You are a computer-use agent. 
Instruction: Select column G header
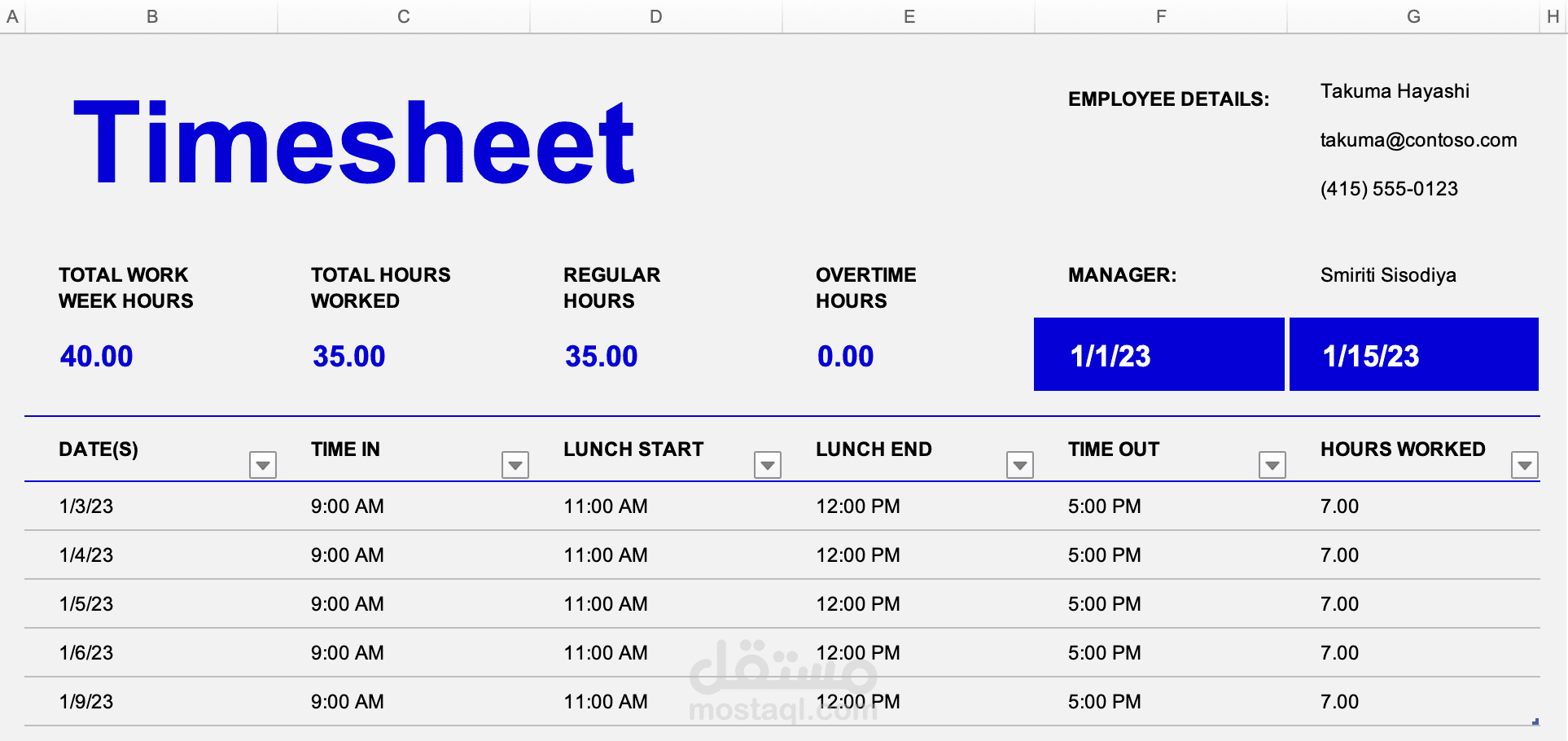pyautogui.click(x=1413, y=16)
